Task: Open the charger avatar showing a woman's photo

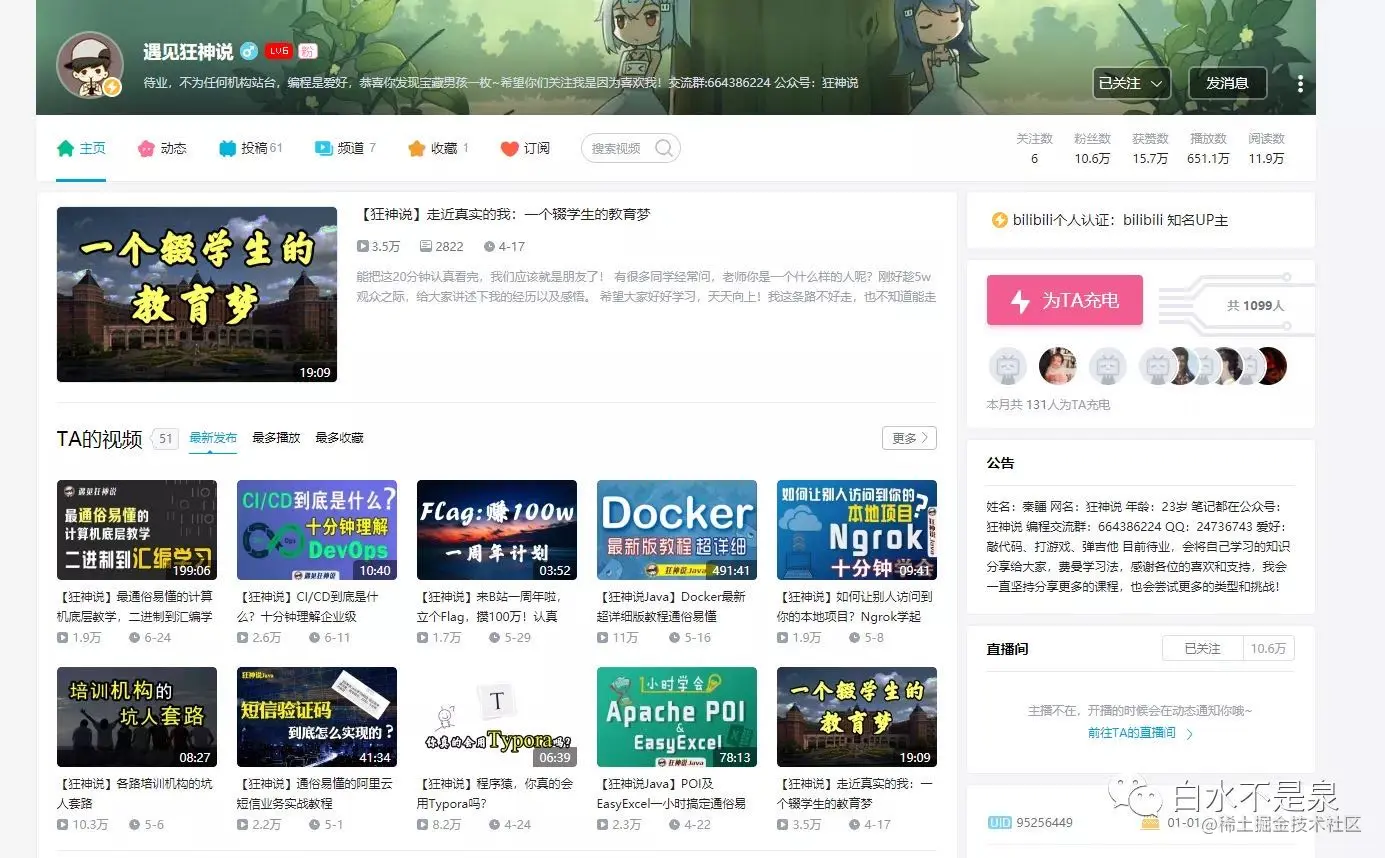Action: click(x=1057, y=366)
